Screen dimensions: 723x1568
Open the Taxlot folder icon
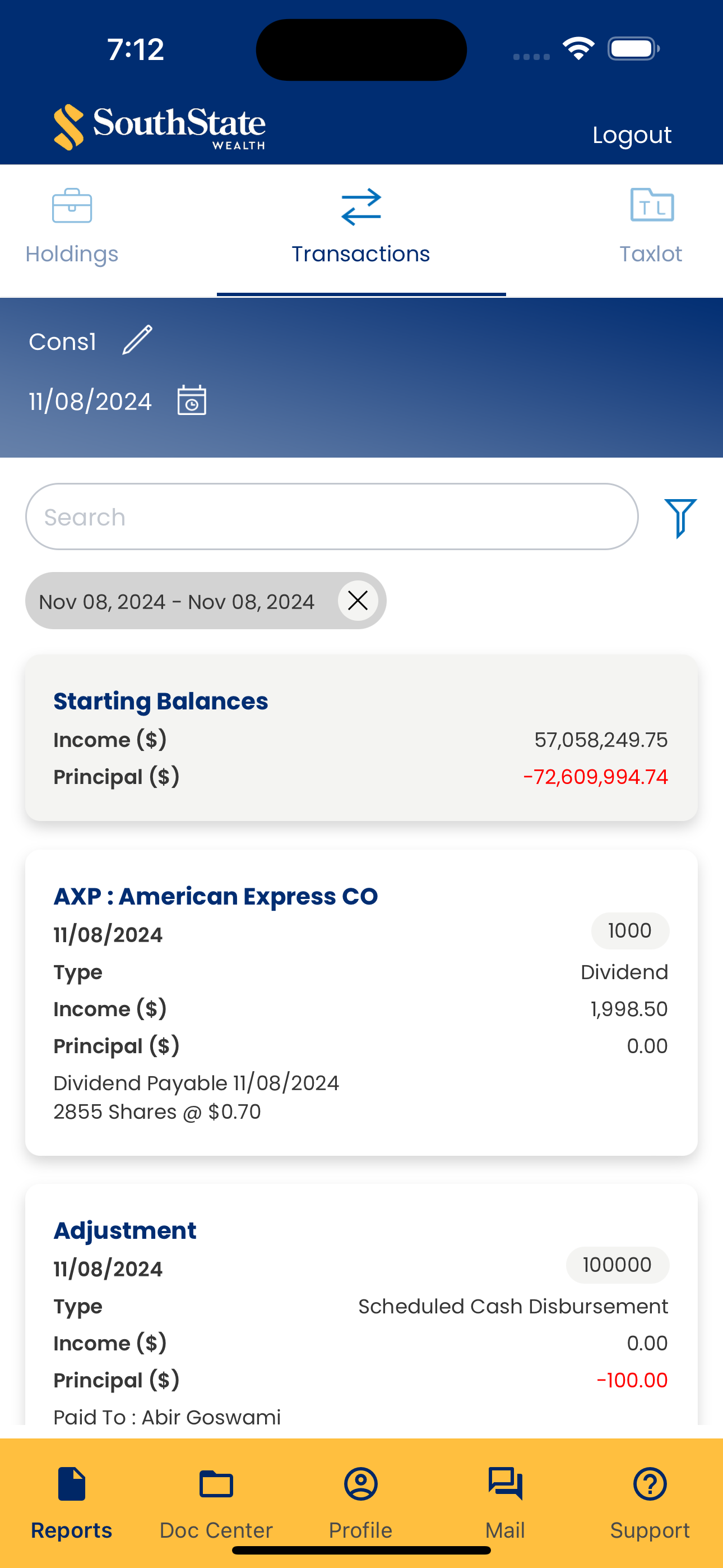coord(652,205)
